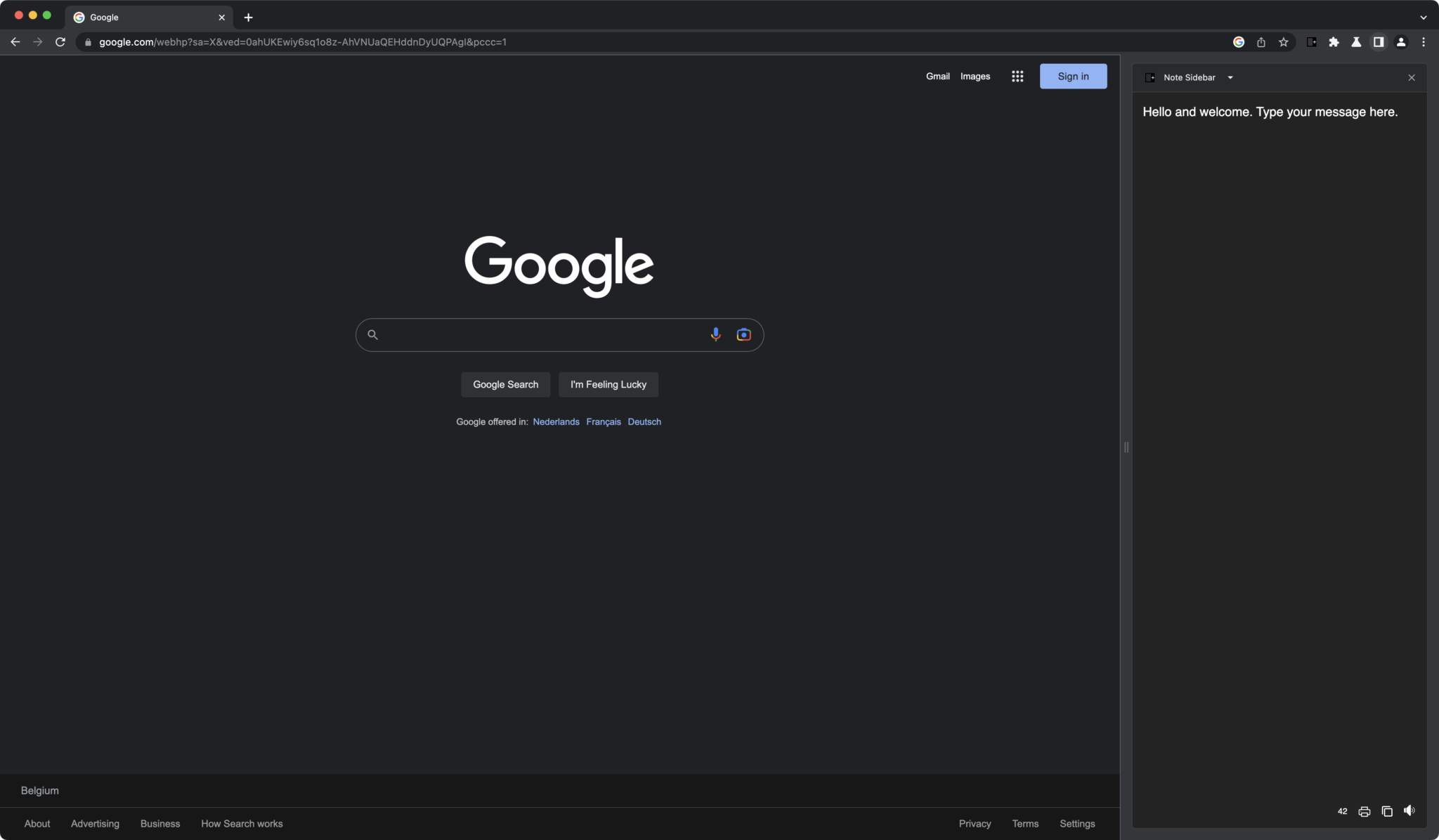Click the Gmail link in top navigation
The height and width of the screenshot is (840, 1439).
(x=937, y=76)
